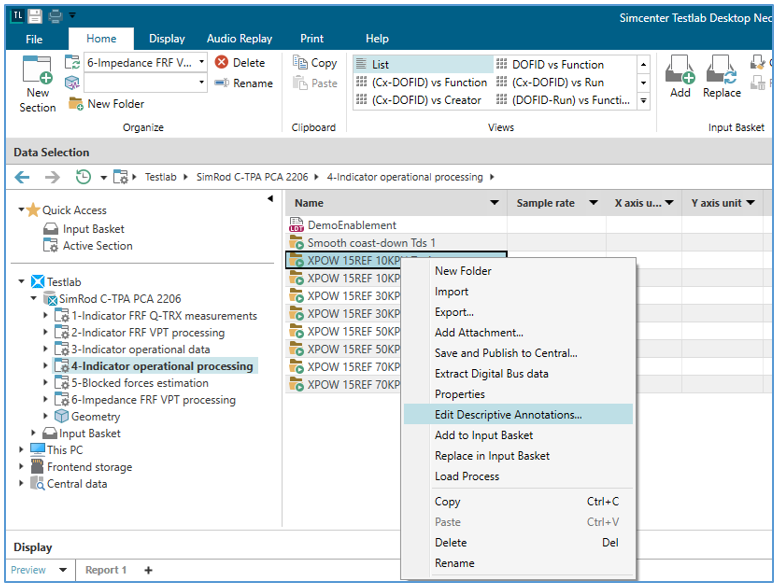
Task: Expand the 5-Blocked forces estimation node
Action: 46,383
